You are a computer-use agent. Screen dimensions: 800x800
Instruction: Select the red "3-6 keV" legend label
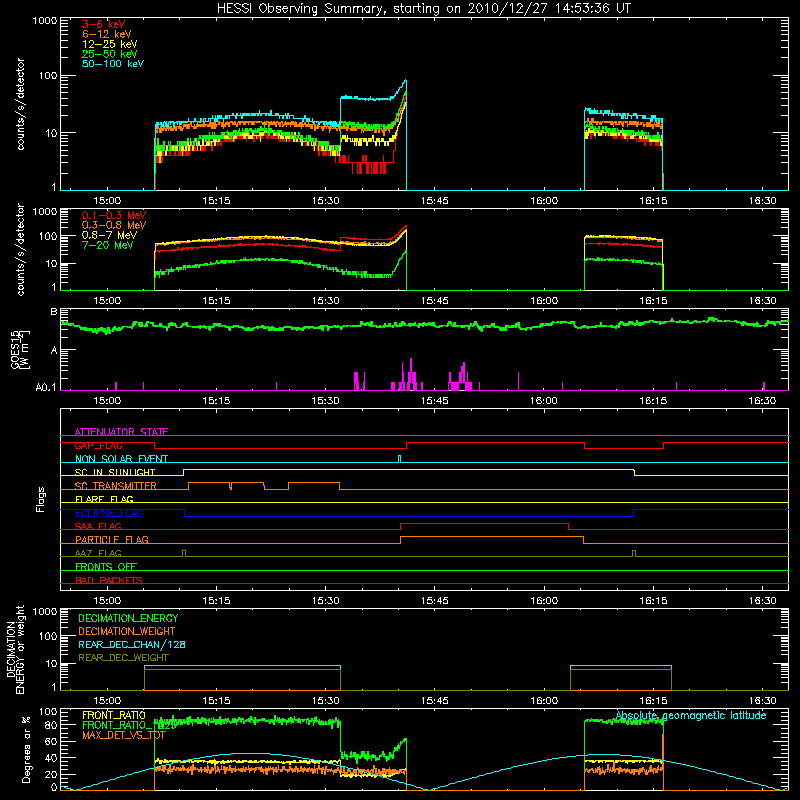point(104,24)
